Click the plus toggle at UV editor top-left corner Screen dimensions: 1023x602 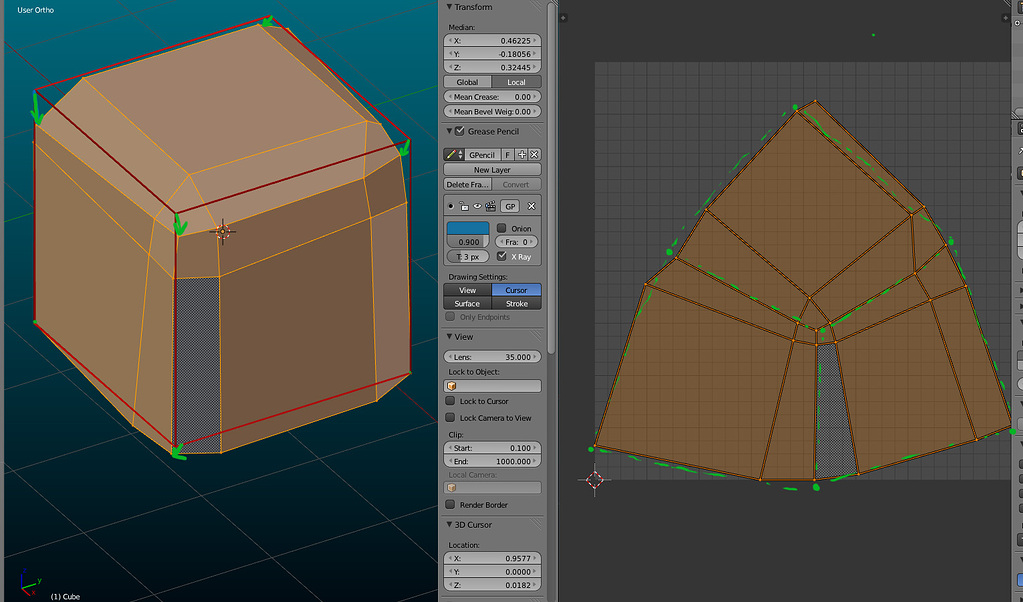563,18
